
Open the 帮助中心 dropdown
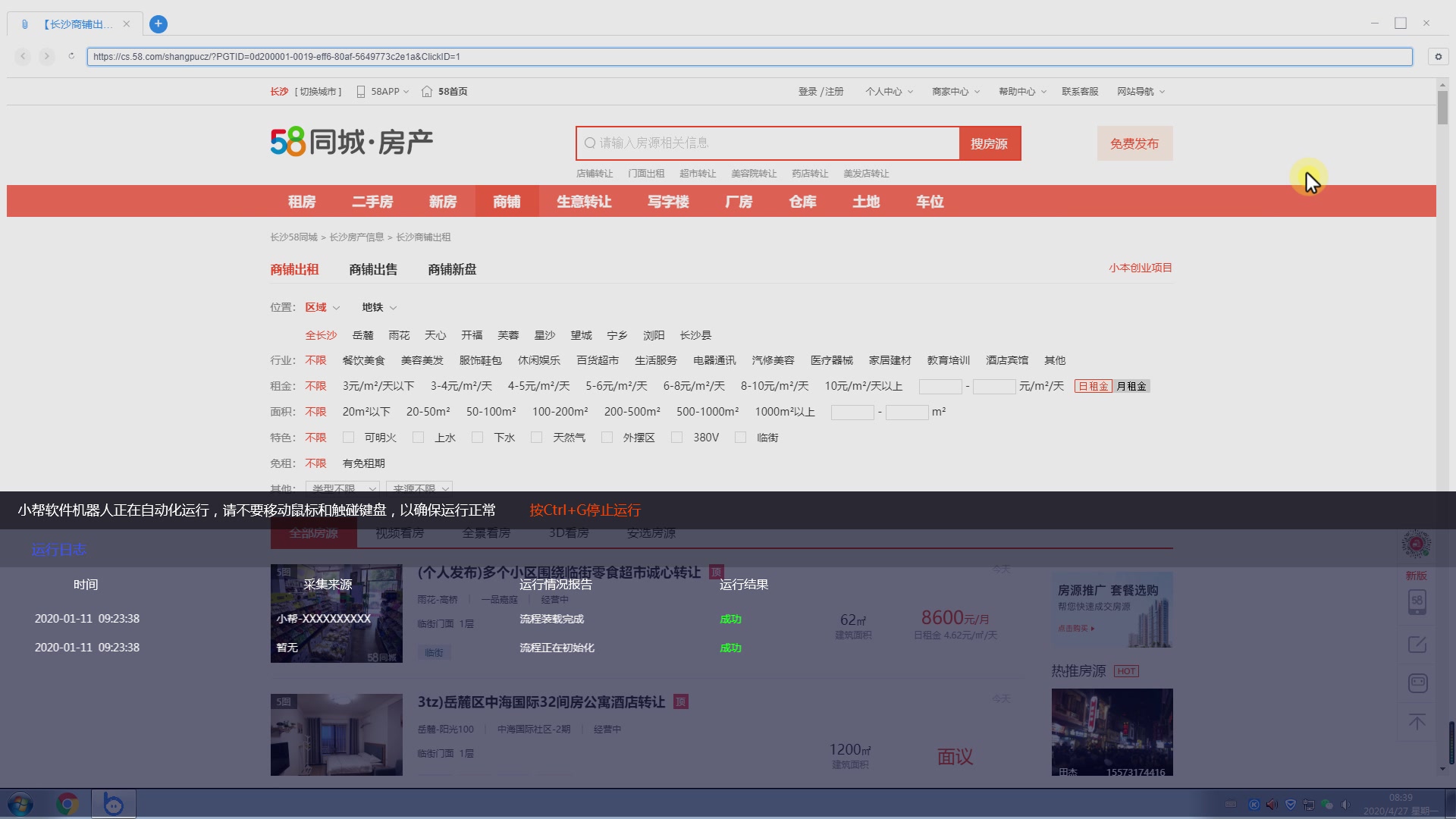click(x=1022, y=92)
